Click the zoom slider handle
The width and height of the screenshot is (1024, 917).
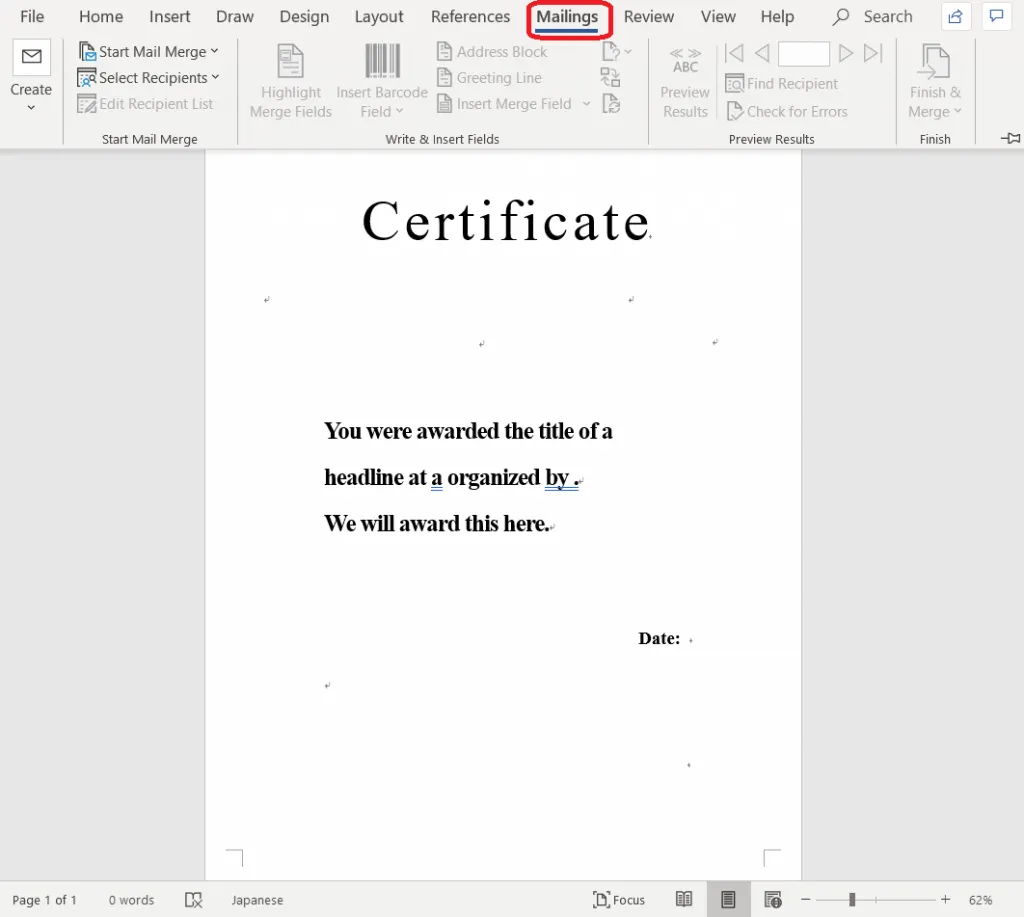pyautogui.click(x=852, y=900)
